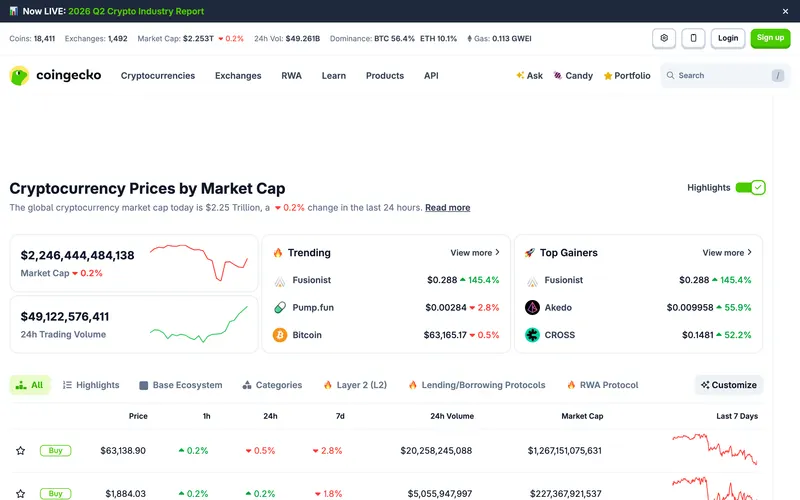This screenshot has width=800, height=500.
Task: Click the Pump.fun pill icon
Action: point(280,308)
